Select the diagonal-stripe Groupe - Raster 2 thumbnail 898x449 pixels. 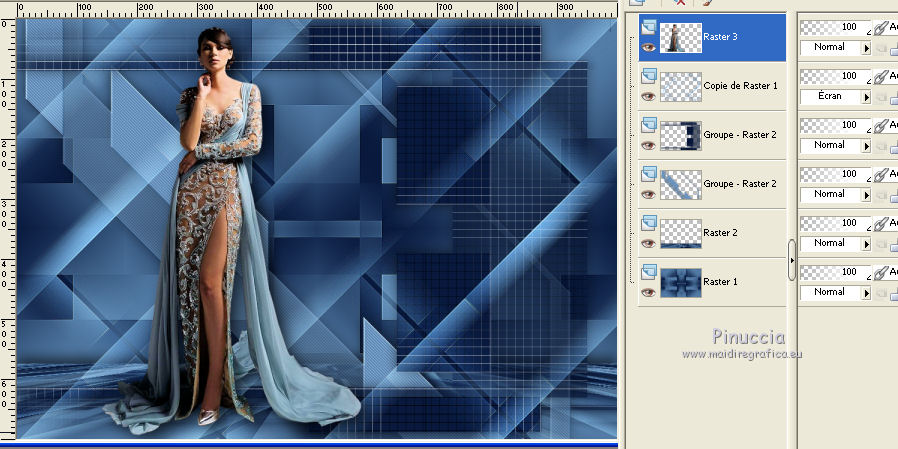681,185
